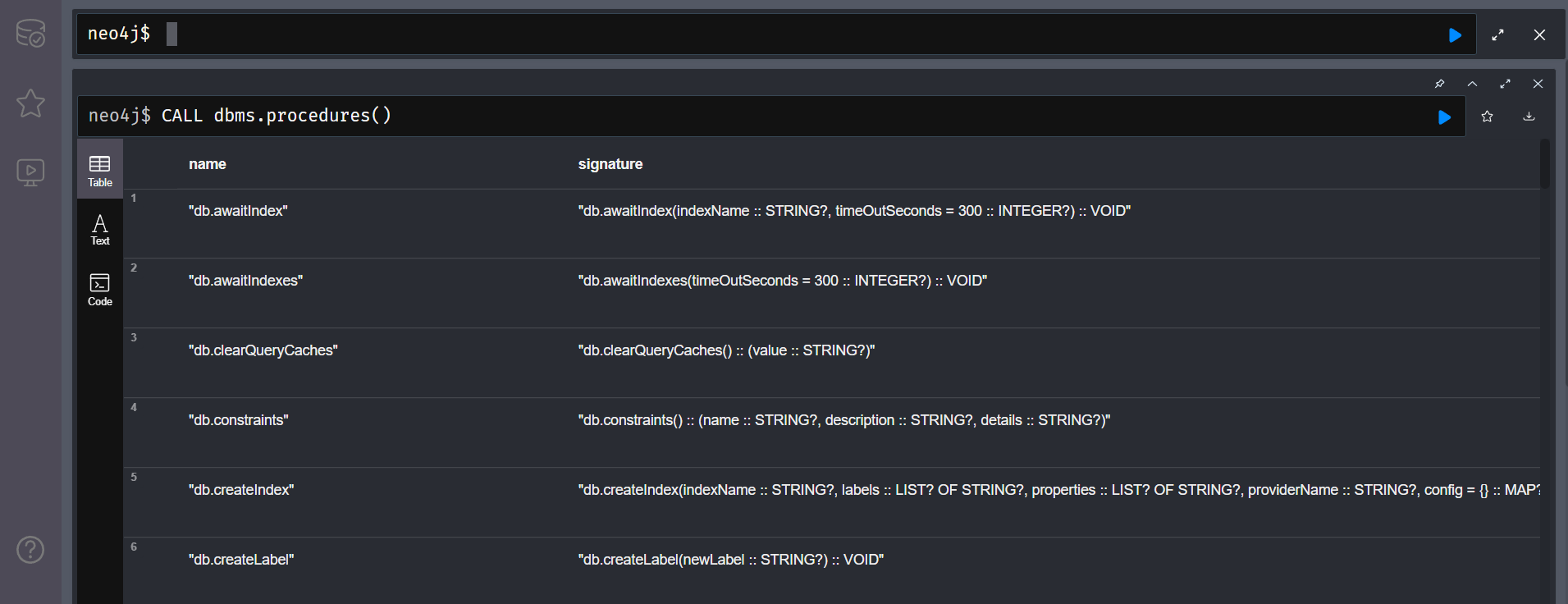Expand the top editor to fullscreen
This screenshot has height=604, width=1568.
click(x=1497, y=35)
